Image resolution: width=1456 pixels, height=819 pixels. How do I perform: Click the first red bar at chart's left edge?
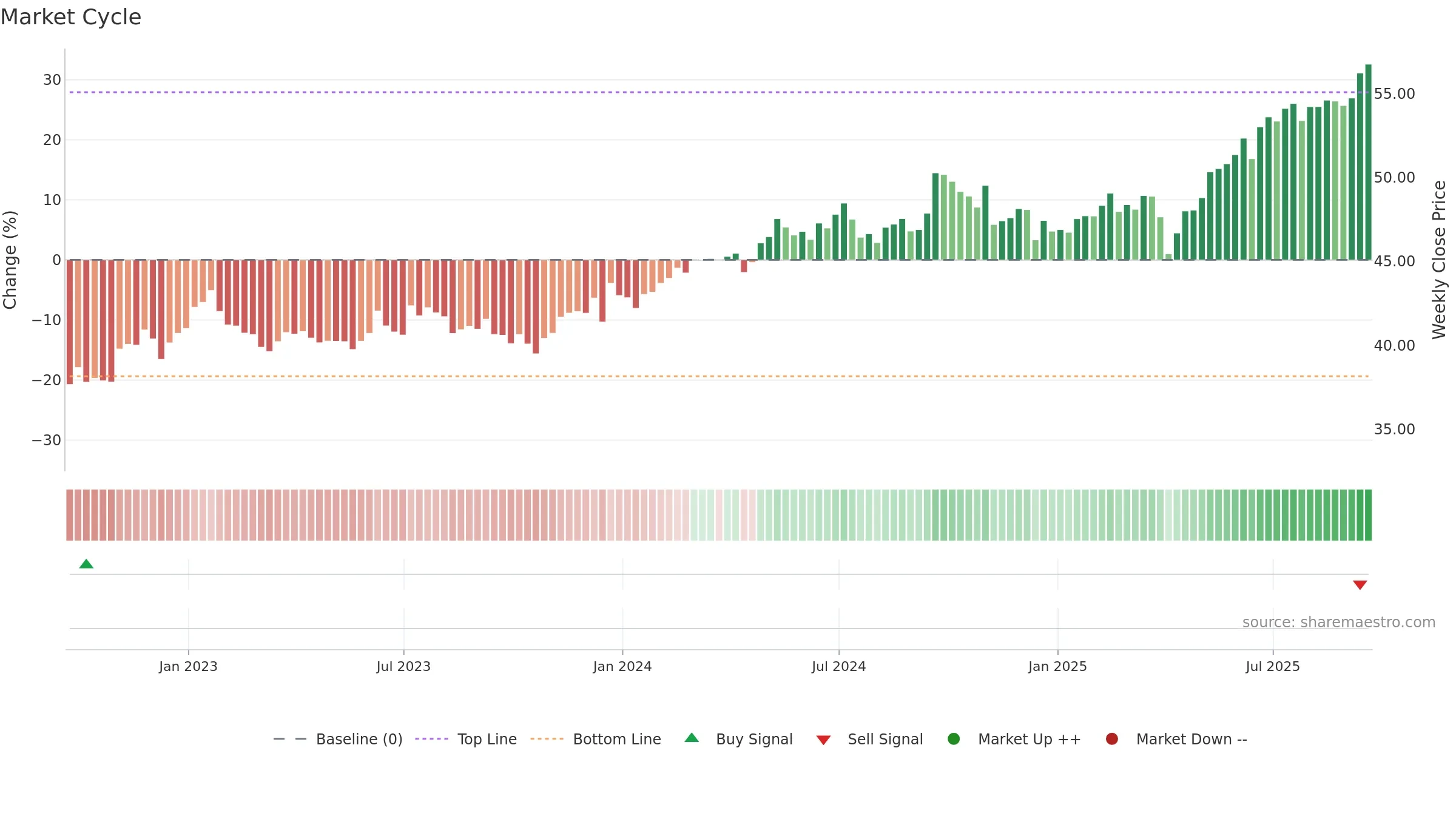point(70,322)
